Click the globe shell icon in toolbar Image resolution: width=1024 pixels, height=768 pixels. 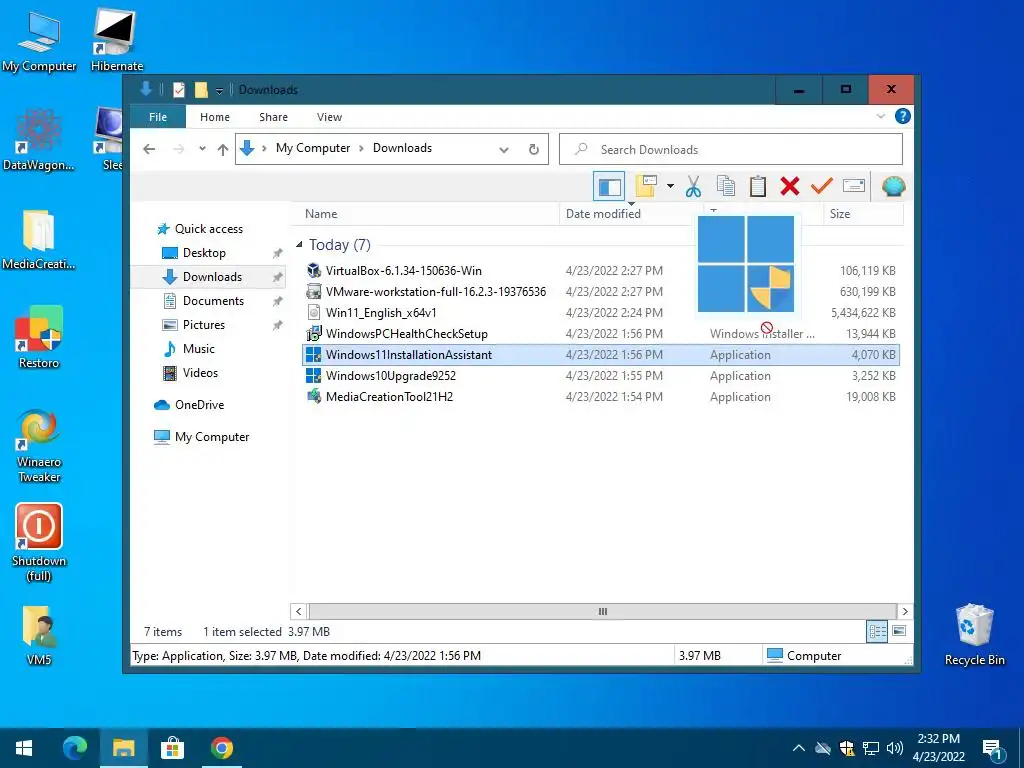click(893, 187)
